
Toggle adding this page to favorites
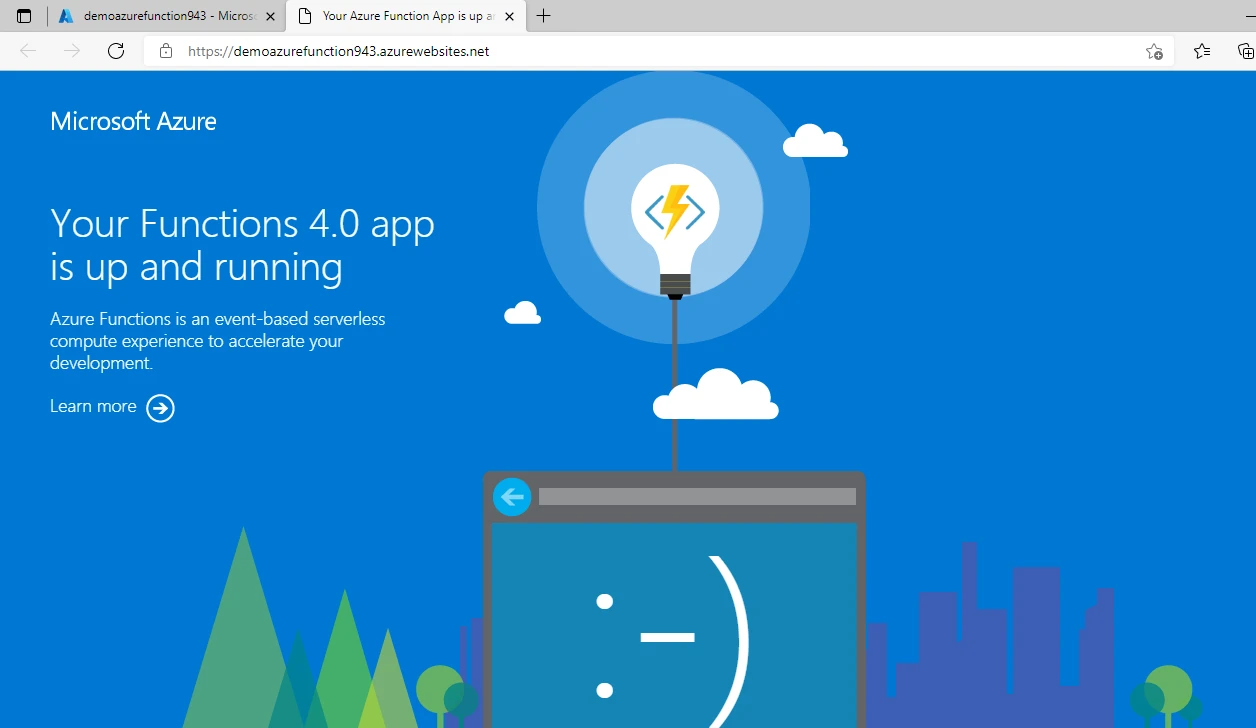click(x=1155, y=51)
